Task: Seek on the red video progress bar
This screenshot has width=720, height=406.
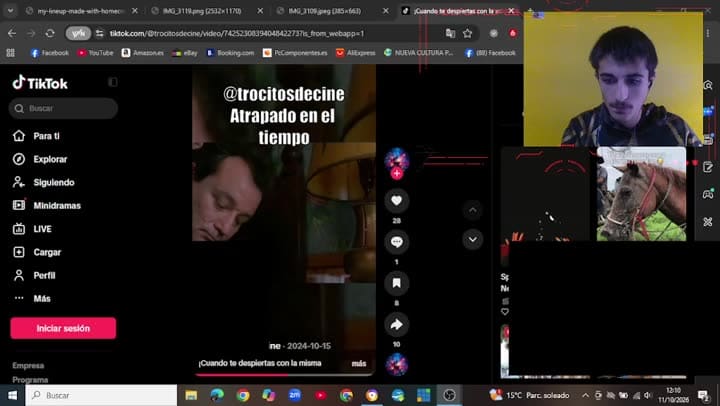Action: tap(284, 375)
